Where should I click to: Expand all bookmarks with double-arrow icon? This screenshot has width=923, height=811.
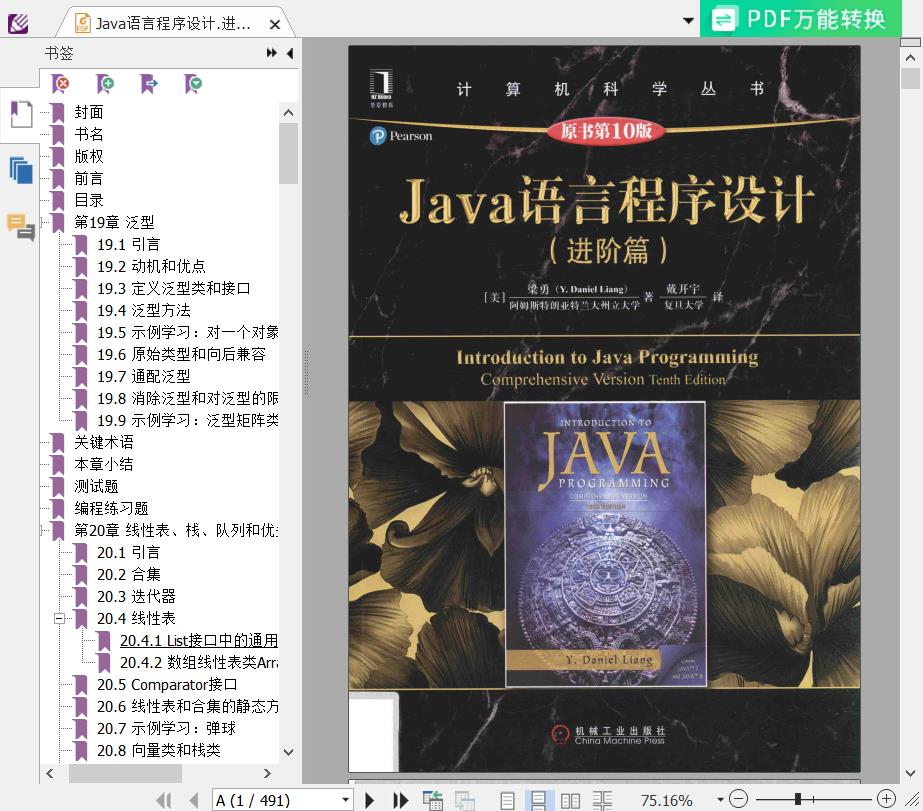pyautogui.click(x=271, y=53)
